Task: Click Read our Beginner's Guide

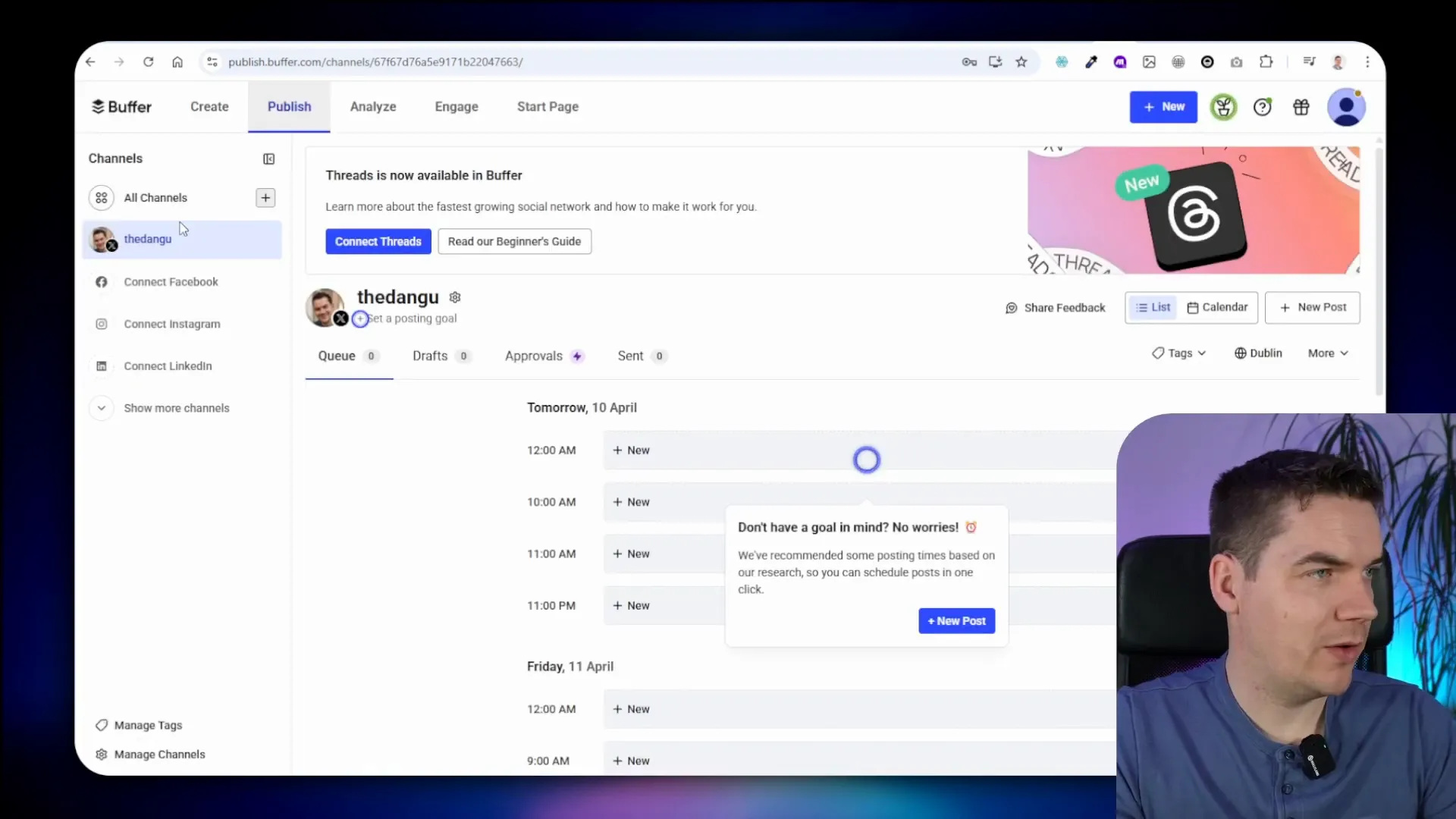Action: 514,242
